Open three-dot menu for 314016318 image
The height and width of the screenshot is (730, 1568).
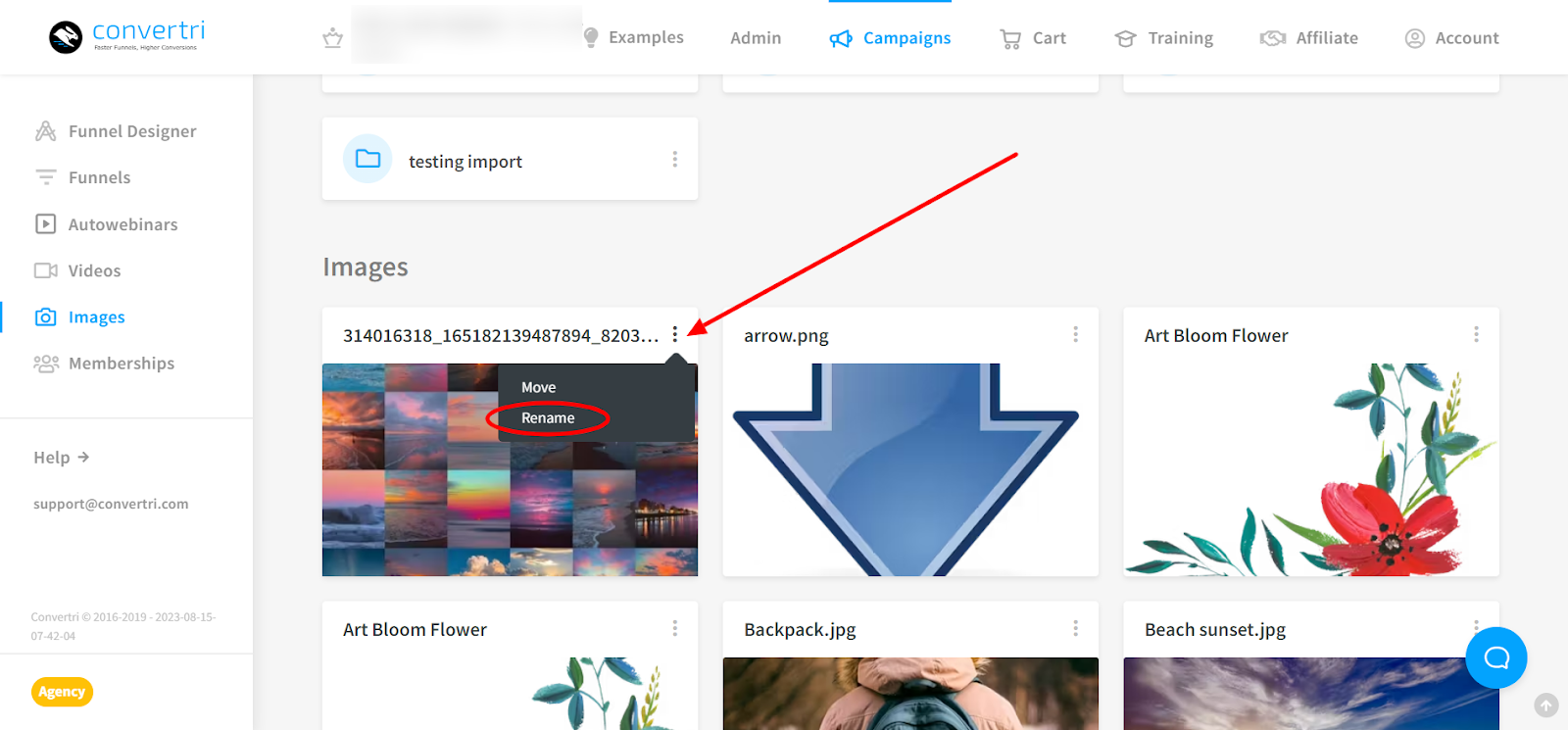tap(675, 334)
